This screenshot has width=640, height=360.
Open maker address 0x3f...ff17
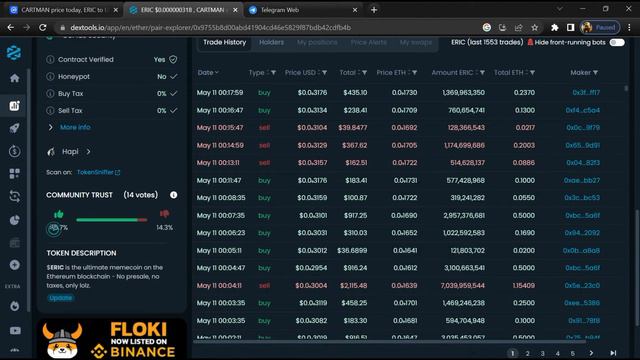586,93
